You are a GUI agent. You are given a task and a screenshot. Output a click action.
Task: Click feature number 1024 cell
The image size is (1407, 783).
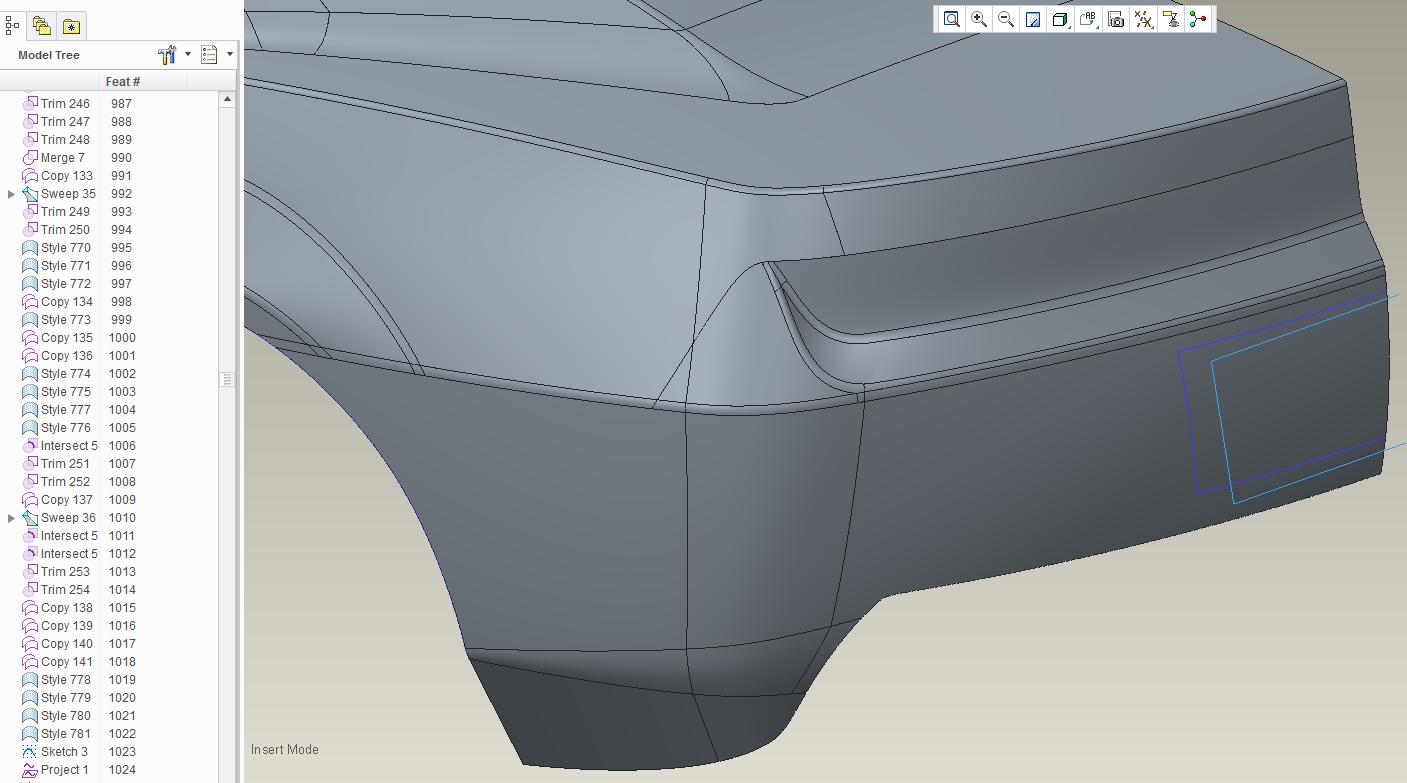tap(122, 770)
